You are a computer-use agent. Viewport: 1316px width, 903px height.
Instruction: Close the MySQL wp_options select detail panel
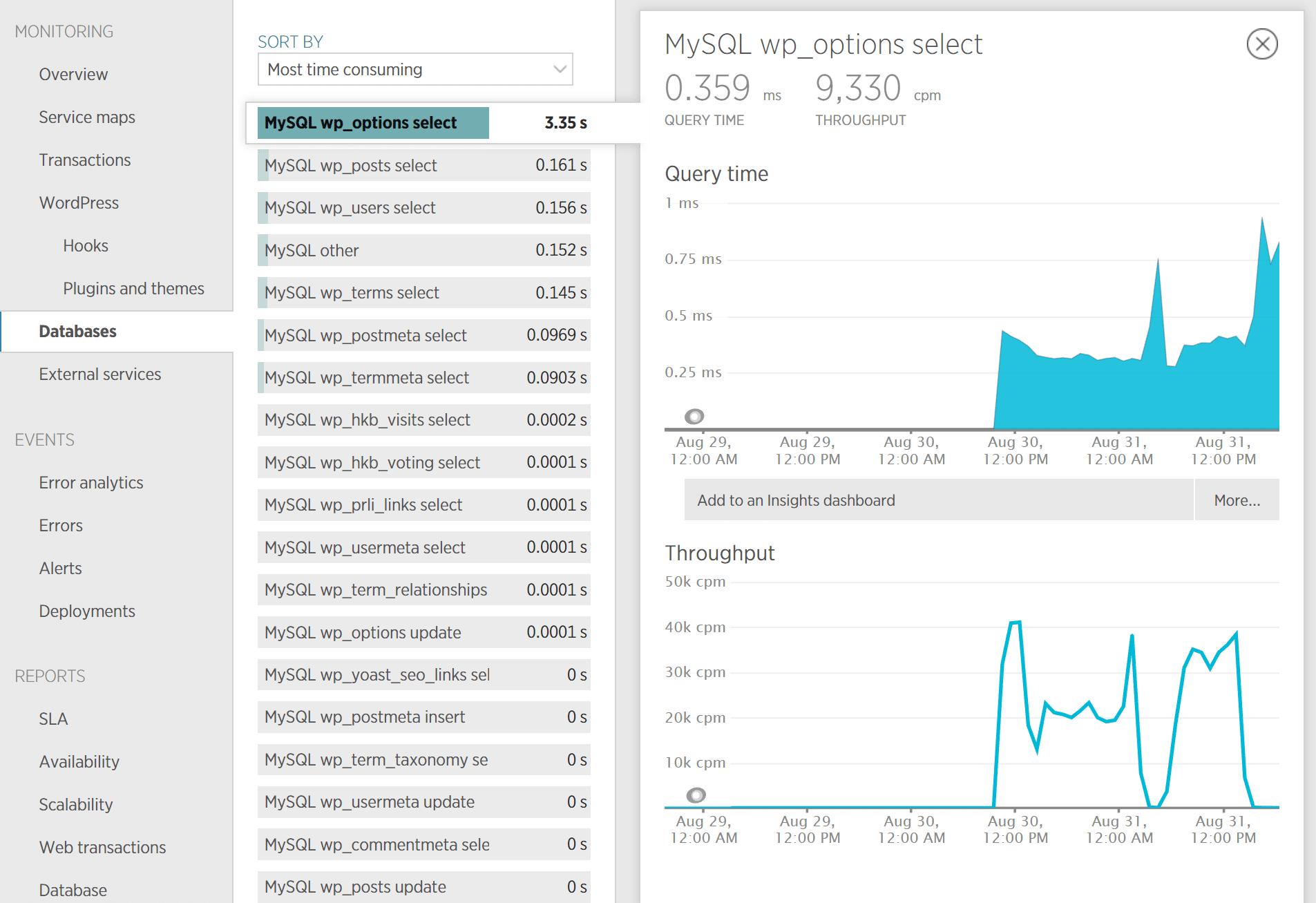click(1263, 44)
